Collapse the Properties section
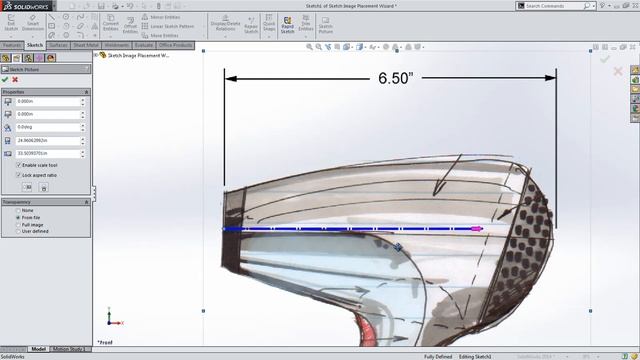The height and width of the screenshot is (360, 640). coord(87,92)
